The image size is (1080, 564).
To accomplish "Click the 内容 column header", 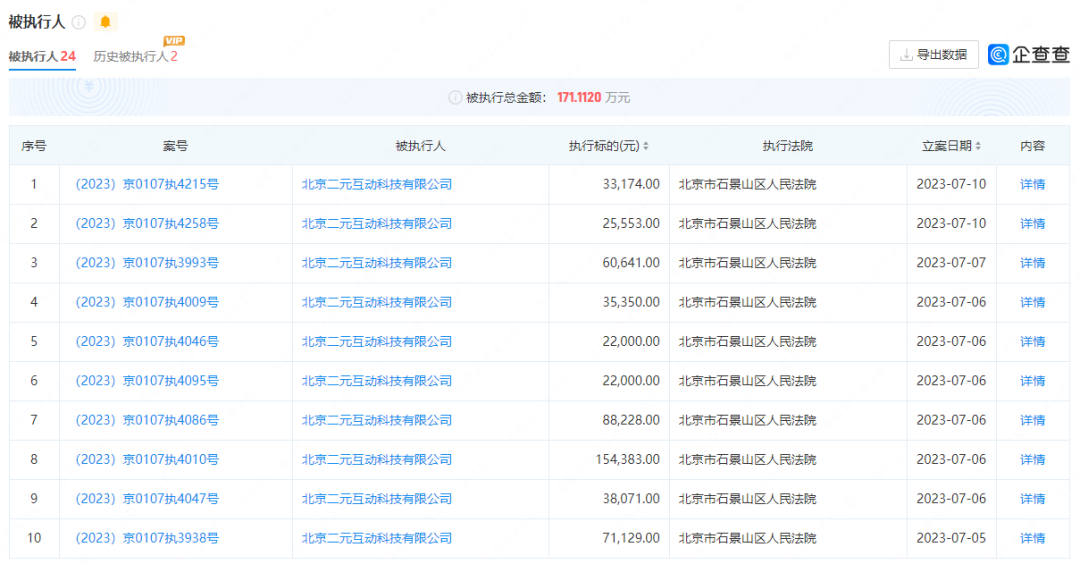I will click(x=1032, y=146).
